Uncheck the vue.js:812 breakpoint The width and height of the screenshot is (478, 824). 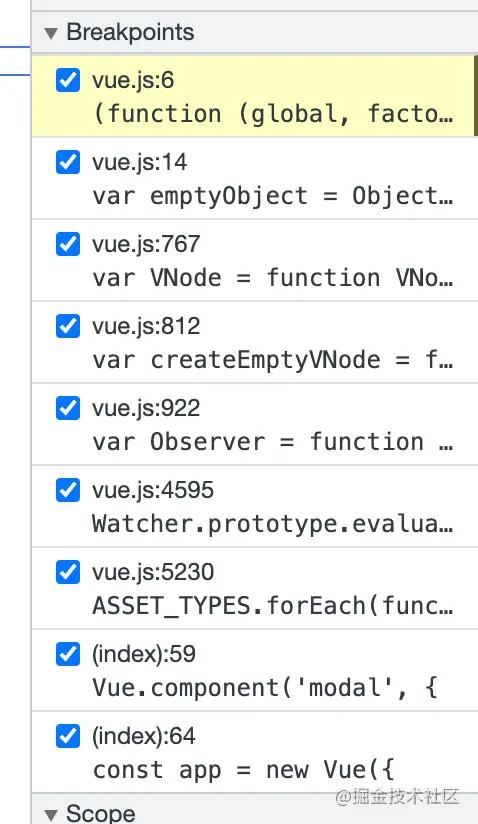pos(68,326)
